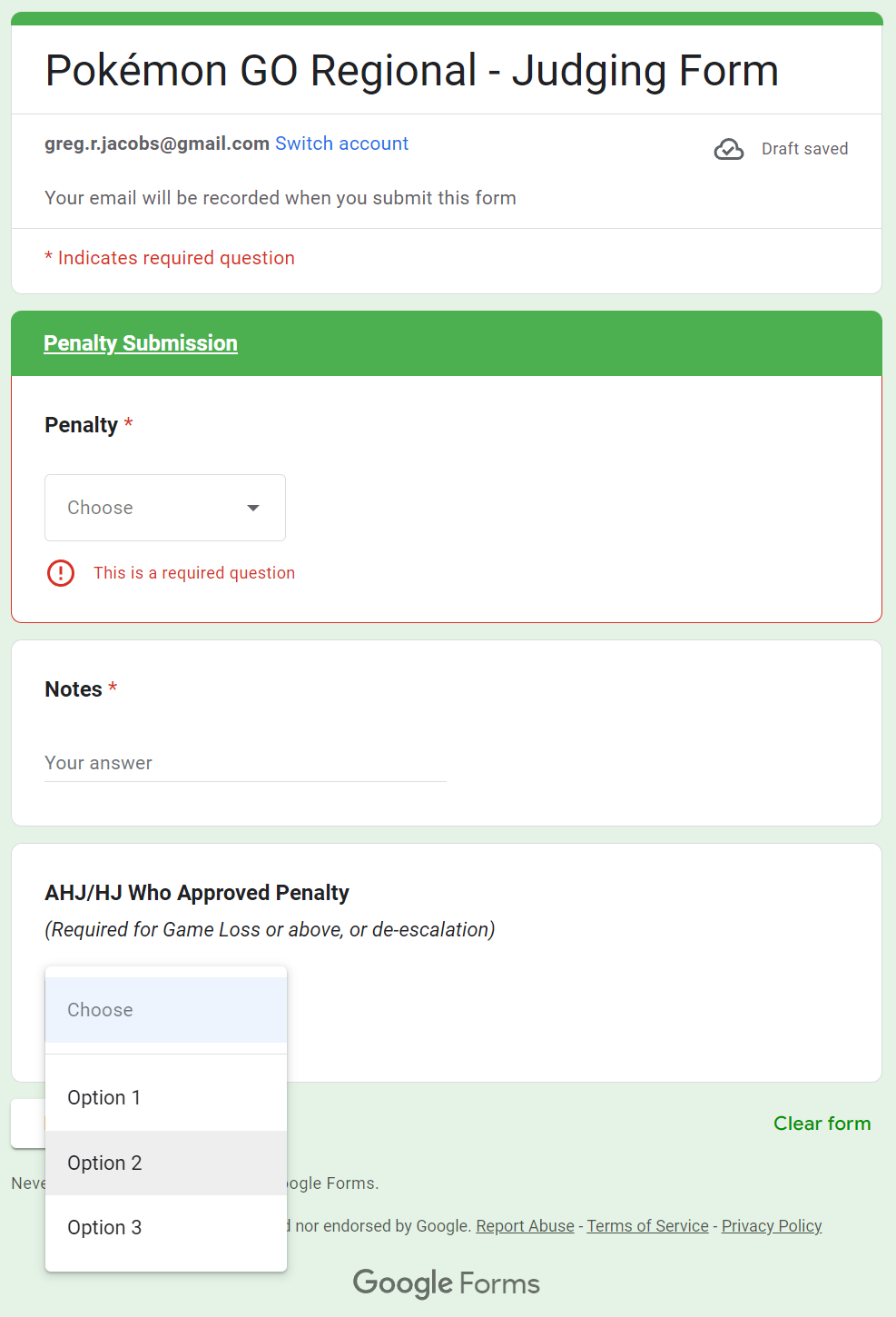Open the Terms of Service link
The image size is (896, 1317).
pyautogui.click(x=647, y=1226)
